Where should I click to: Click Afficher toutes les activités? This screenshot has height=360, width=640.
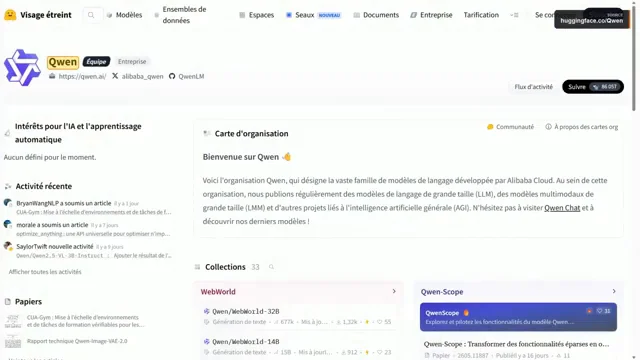pyautogui.click(x=45, y=272)
